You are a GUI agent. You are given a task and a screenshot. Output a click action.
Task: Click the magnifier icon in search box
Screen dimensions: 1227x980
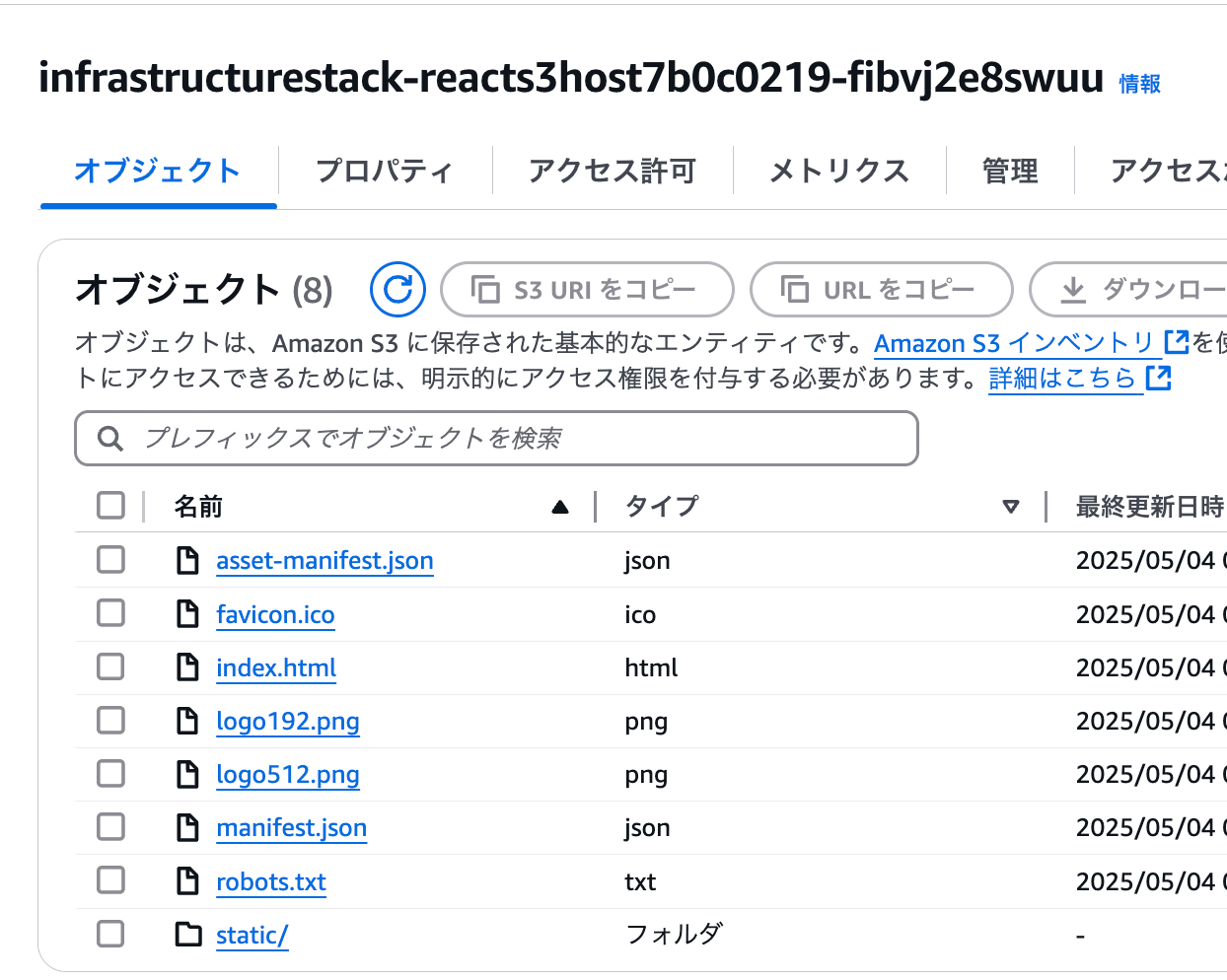[110, 439]
